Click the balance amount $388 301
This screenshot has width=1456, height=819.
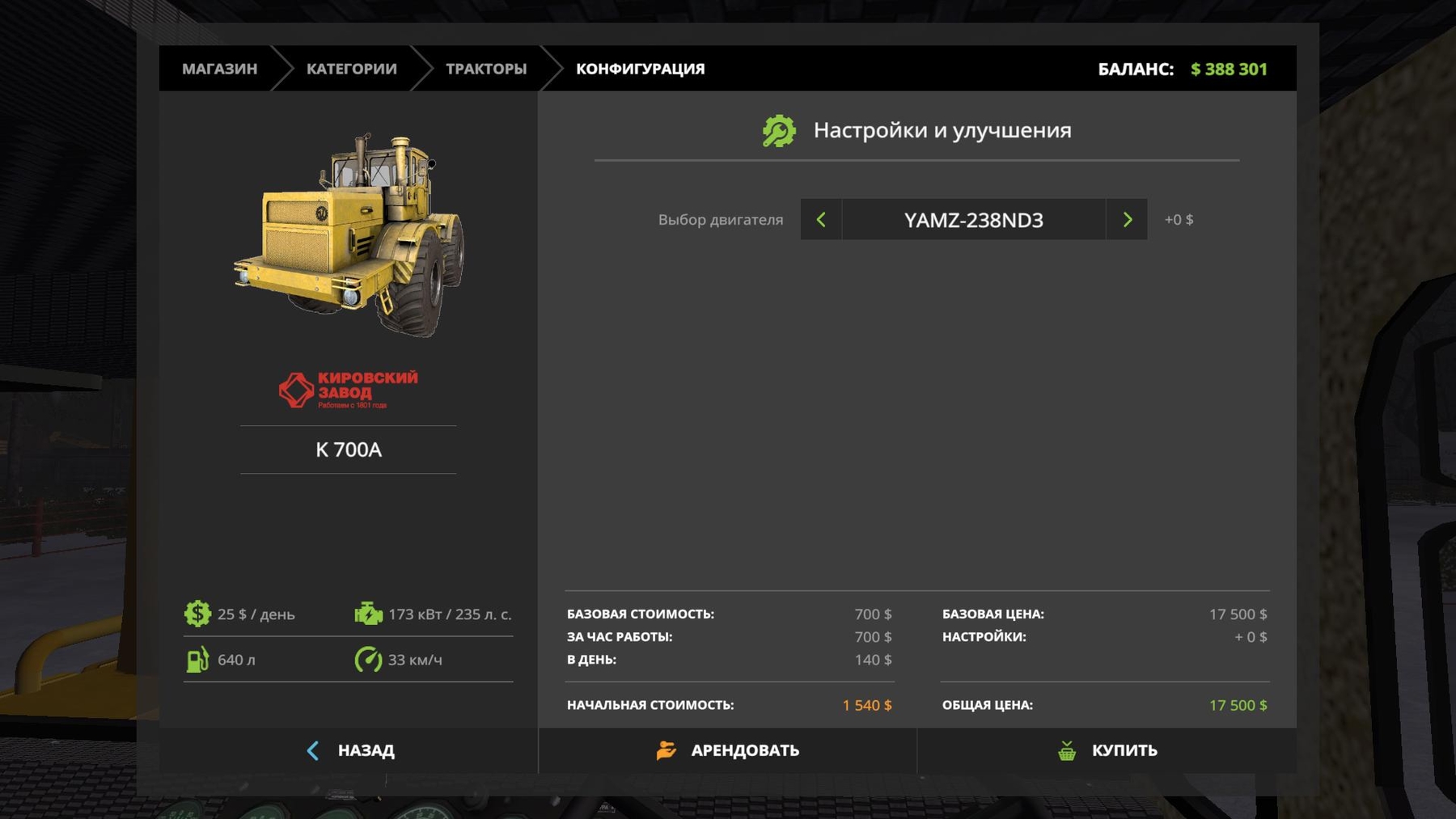tap(1228, 70)
